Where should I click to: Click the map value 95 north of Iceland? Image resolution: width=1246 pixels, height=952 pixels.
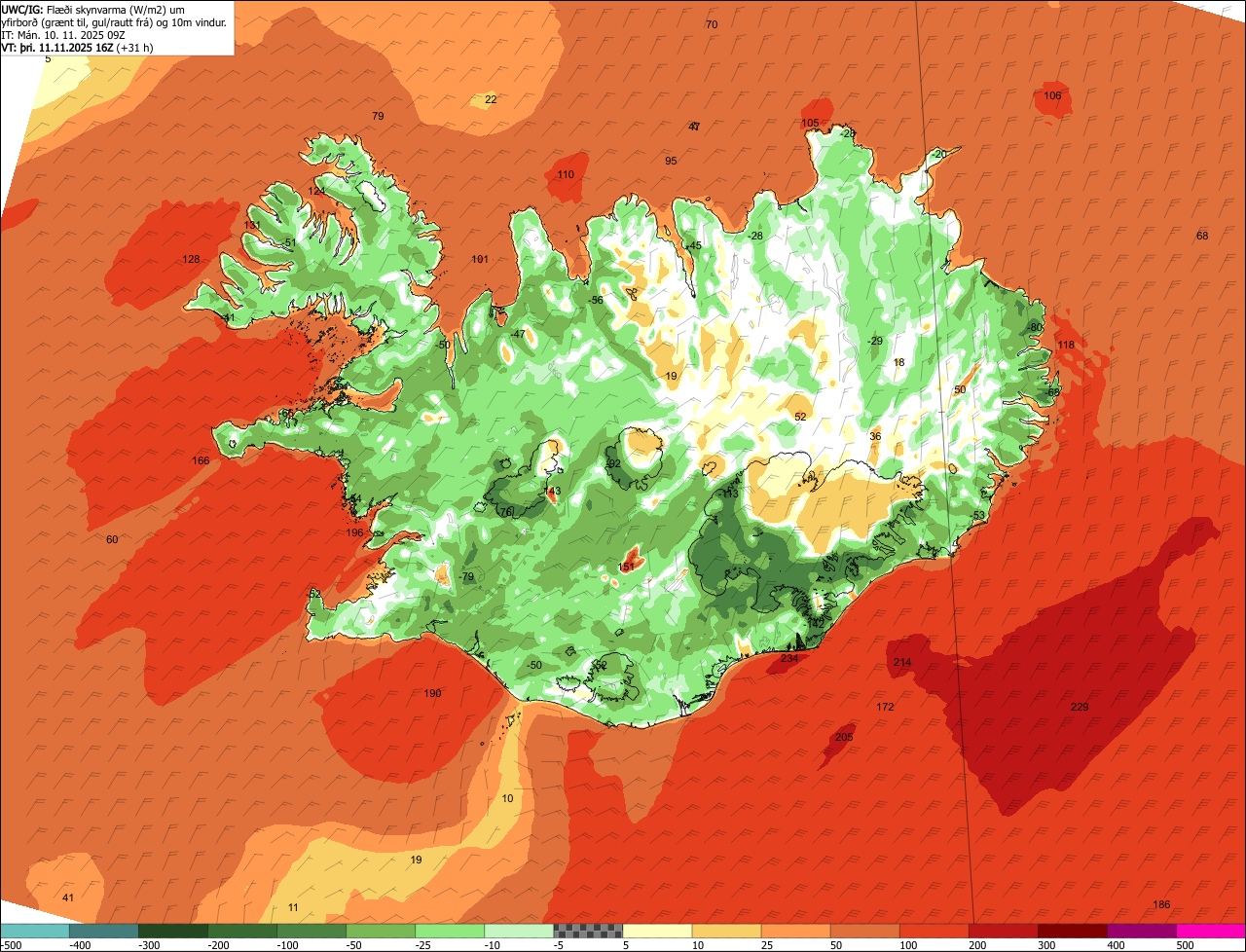point(671,161)
